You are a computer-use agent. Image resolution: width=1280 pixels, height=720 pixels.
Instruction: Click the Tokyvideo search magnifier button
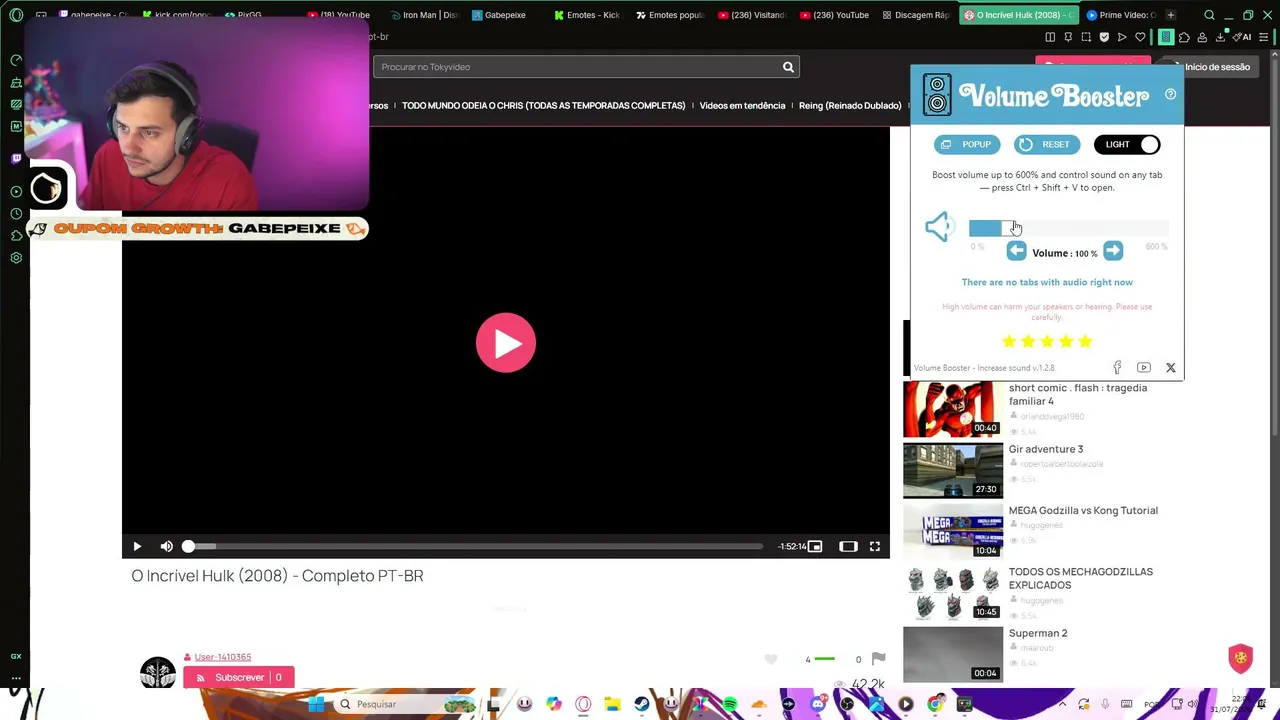[x=788, y=67]
